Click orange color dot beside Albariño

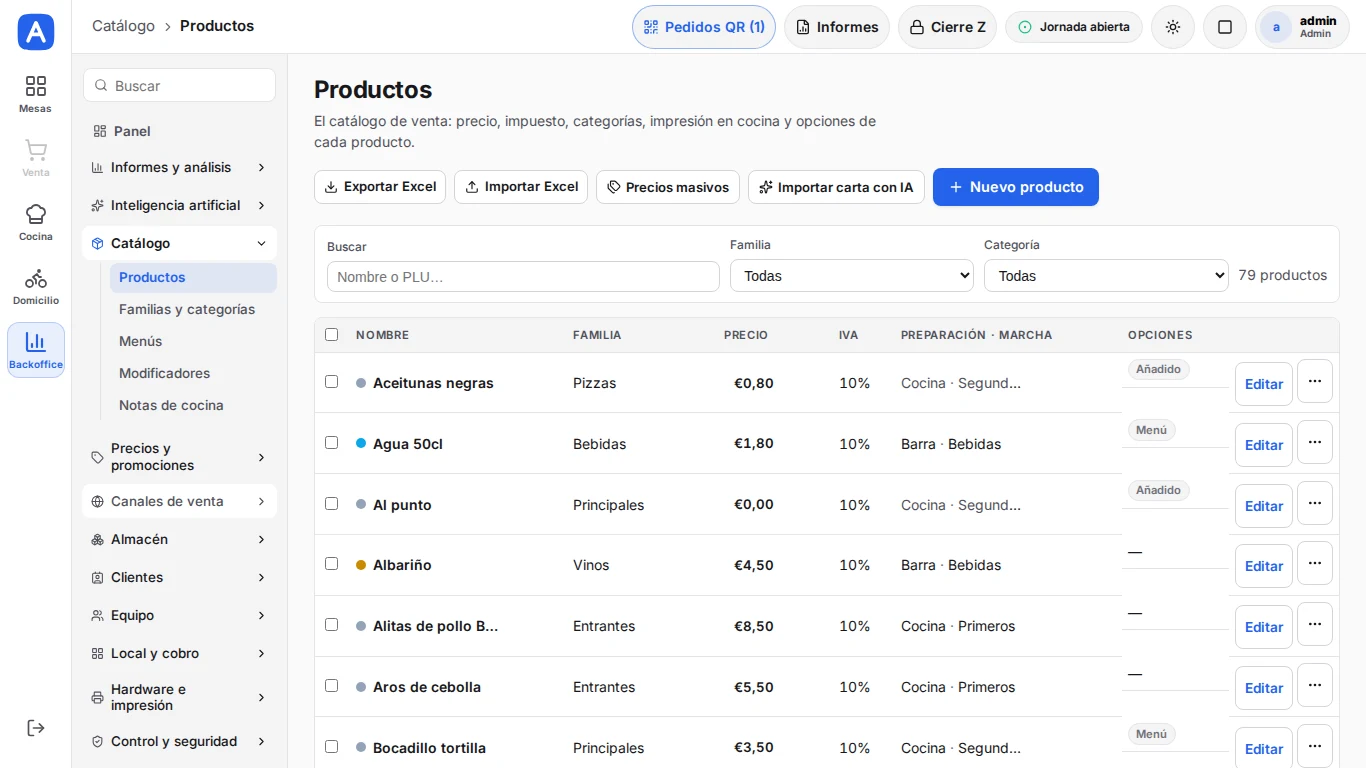(361, 565)
